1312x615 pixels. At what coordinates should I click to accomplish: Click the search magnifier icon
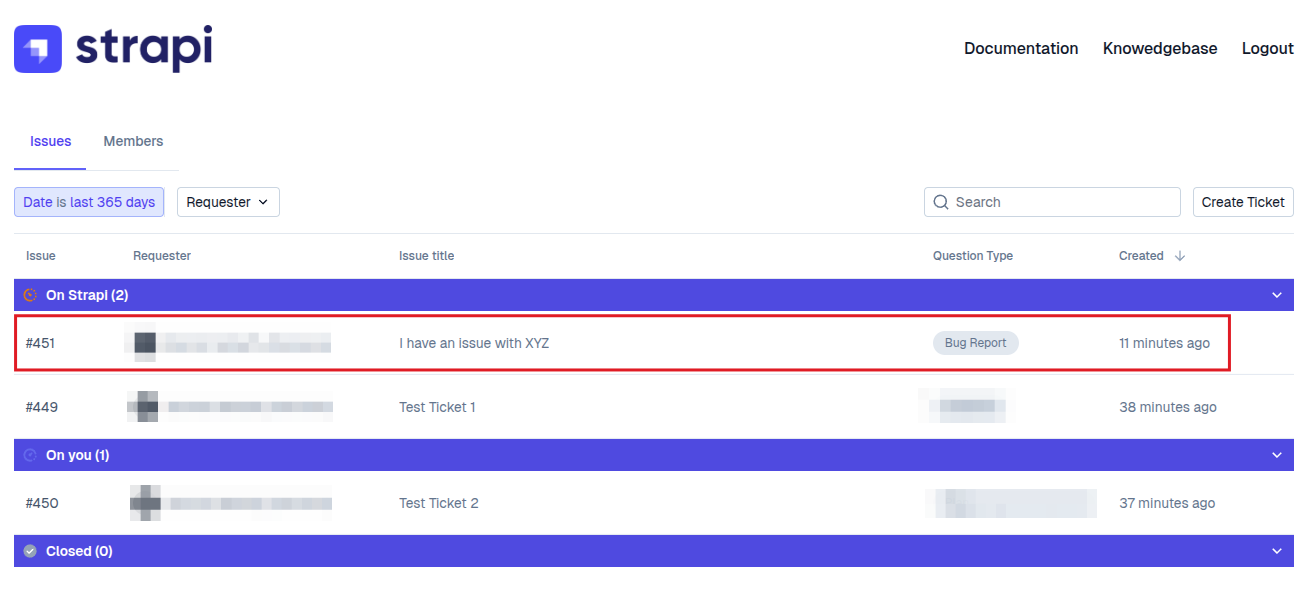click(x=940, y=202)
